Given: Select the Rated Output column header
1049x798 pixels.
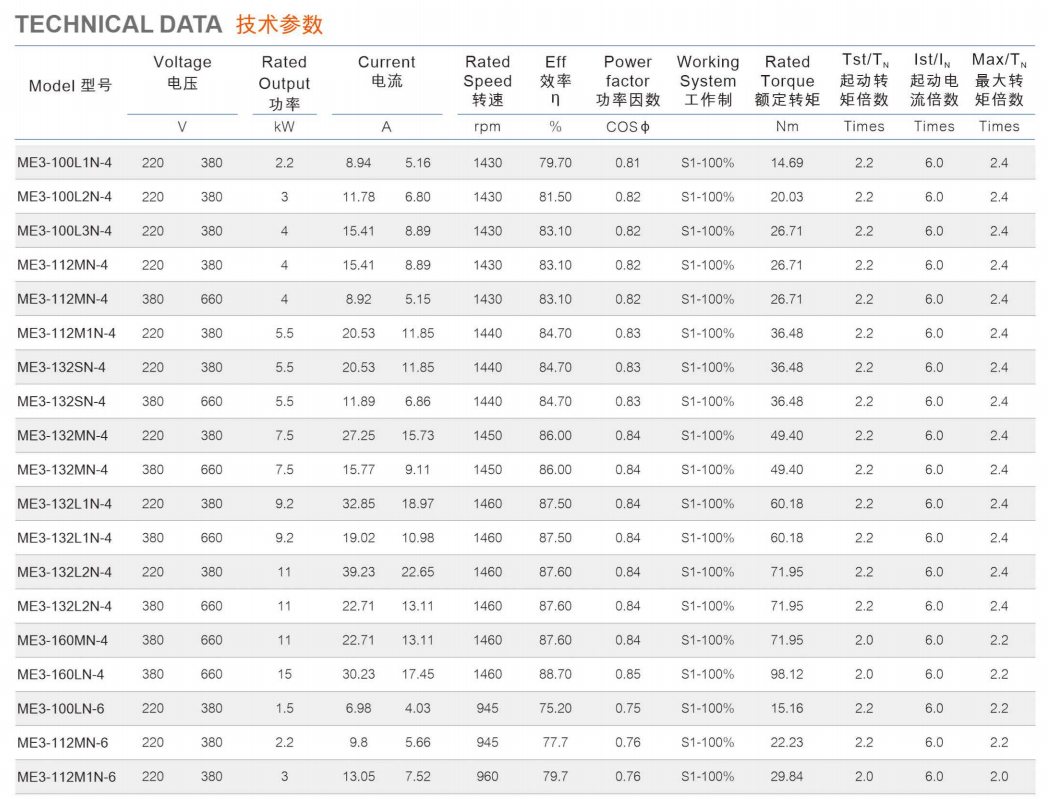Looking at the screenshot, I should tap(284, 83).
